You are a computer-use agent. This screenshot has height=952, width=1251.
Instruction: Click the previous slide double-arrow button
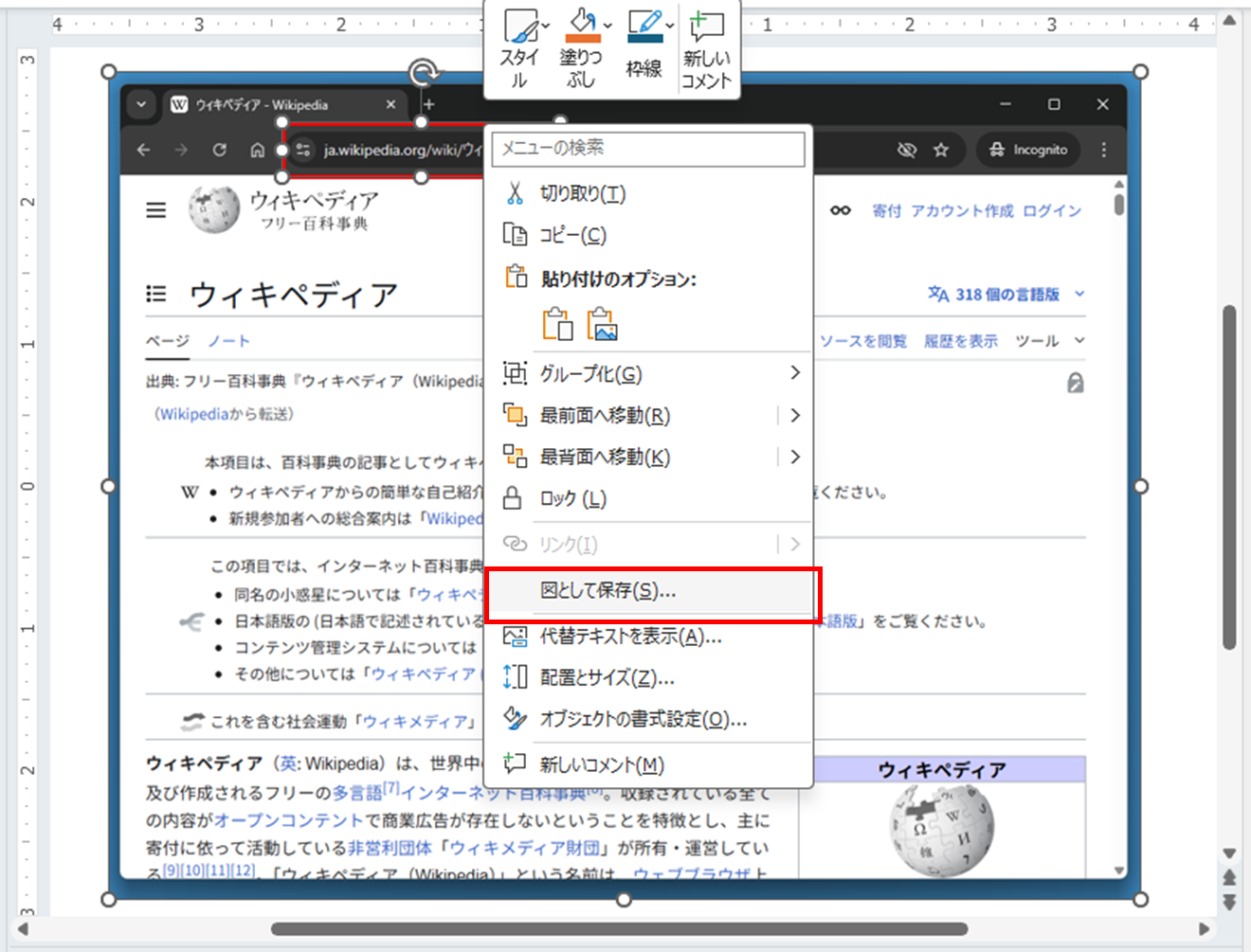(1229, 877)
